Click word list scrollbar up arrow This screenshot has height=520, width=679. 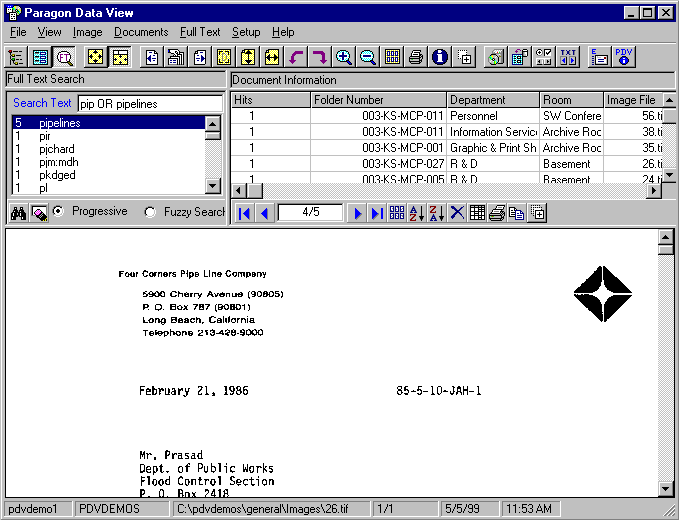click(x=213, y=124)
